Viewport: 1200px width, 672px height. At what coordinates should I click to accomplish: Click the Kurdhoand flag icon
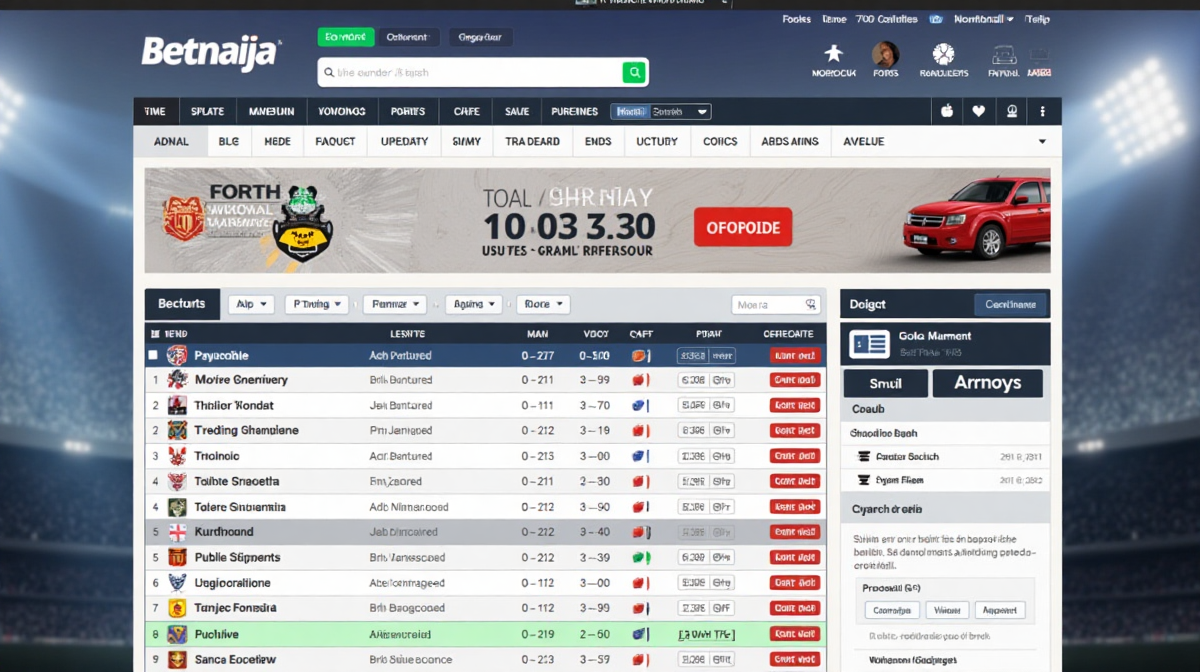[x=177, y=532]
